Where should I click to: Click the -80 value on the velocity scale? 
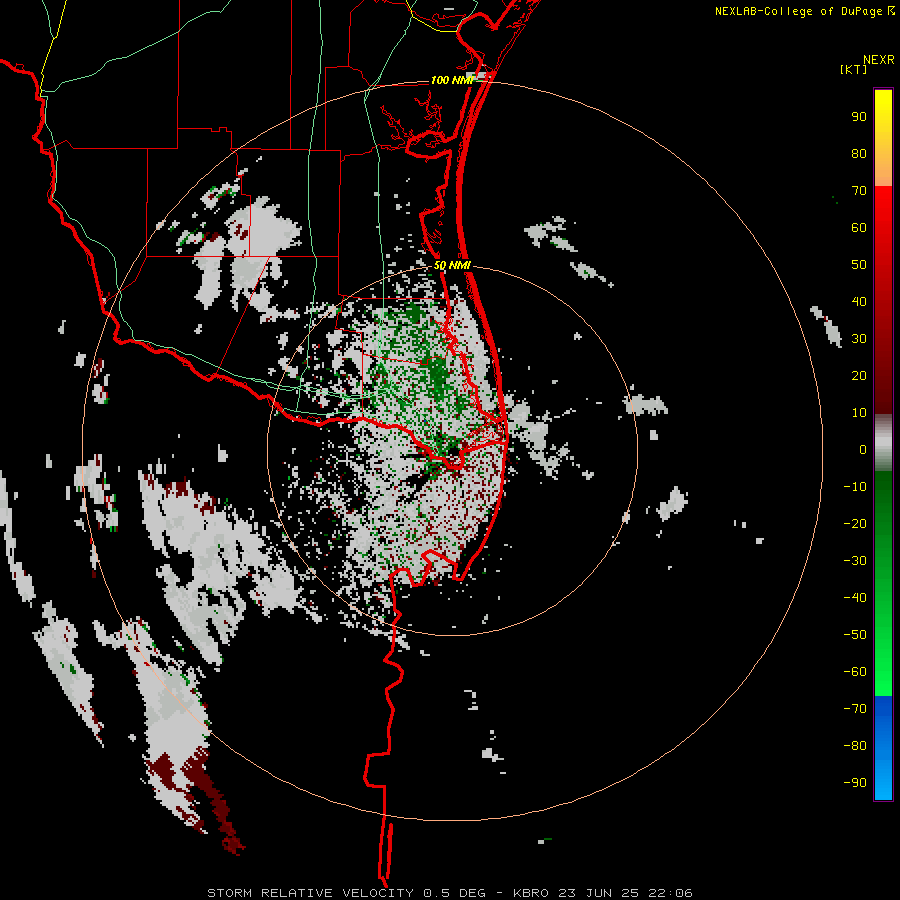(855, 746)
